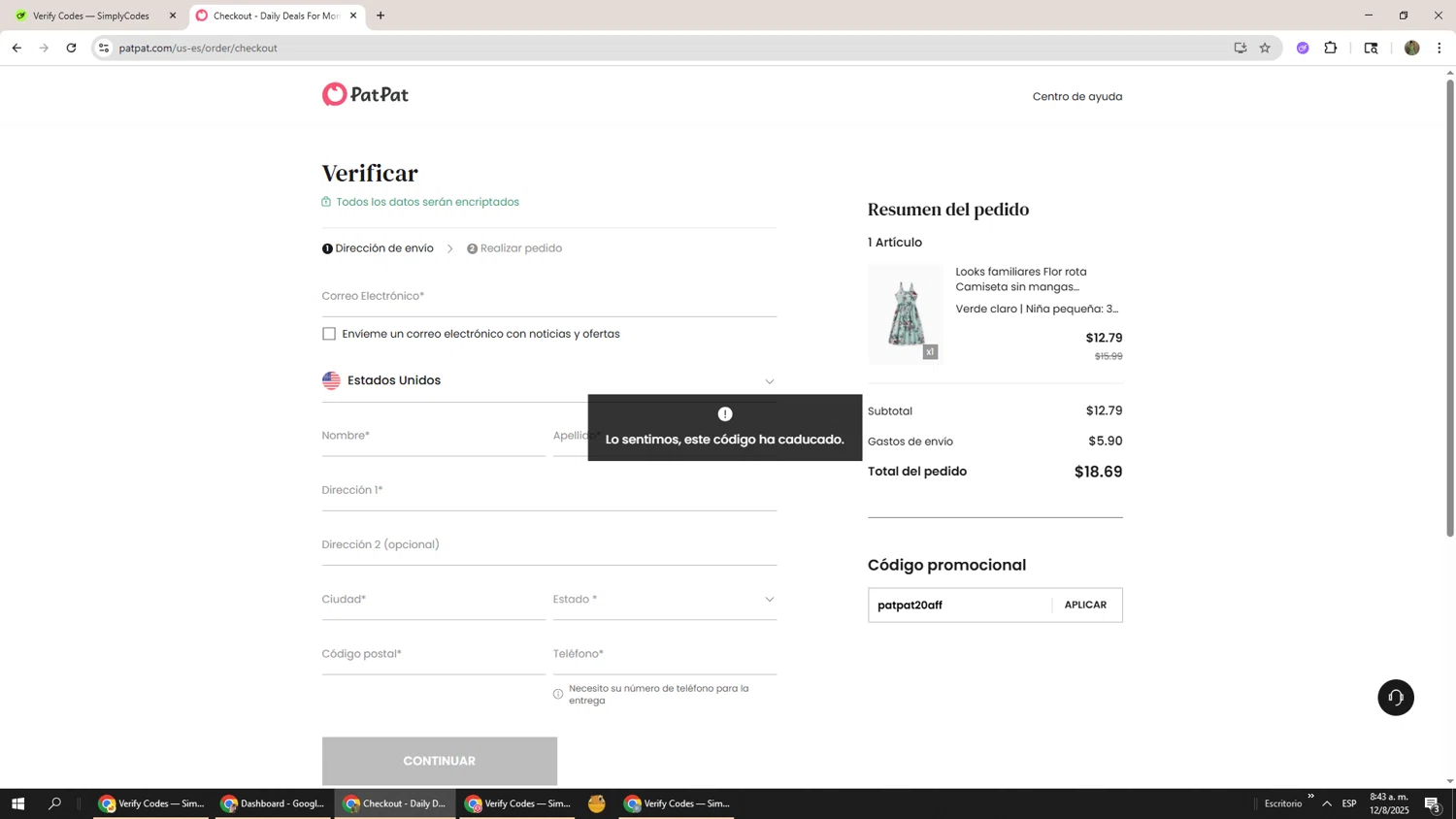Image resolution: width=1456 pixels, height=819 pixels.
Task: Click the Escritorio toolbar label in taskbar
Action: click(1283, 803)
